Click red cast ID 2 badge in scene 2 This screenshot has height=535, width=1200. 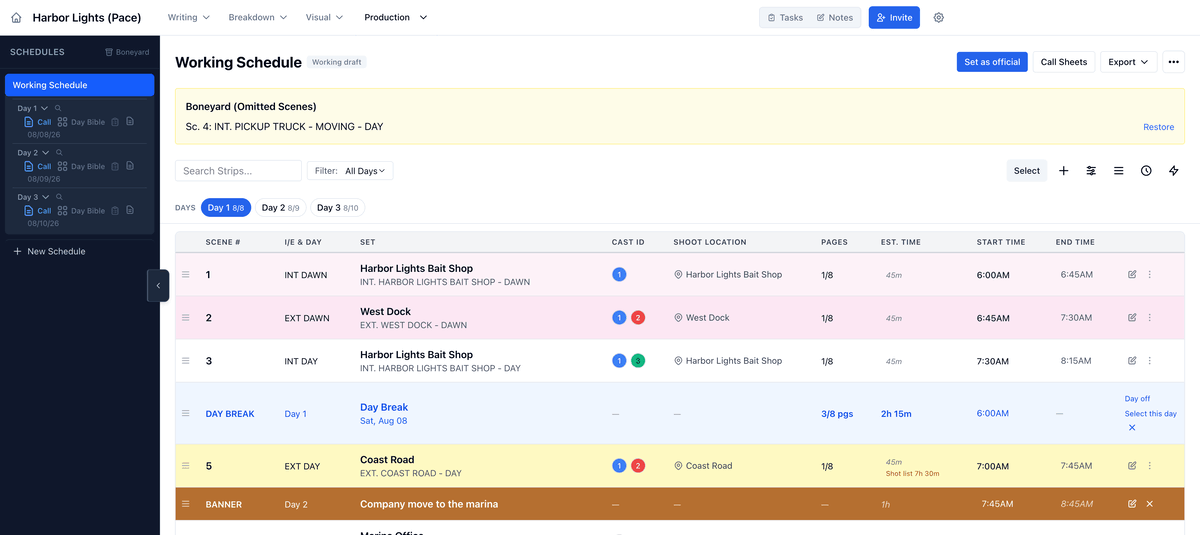point(638,318)
